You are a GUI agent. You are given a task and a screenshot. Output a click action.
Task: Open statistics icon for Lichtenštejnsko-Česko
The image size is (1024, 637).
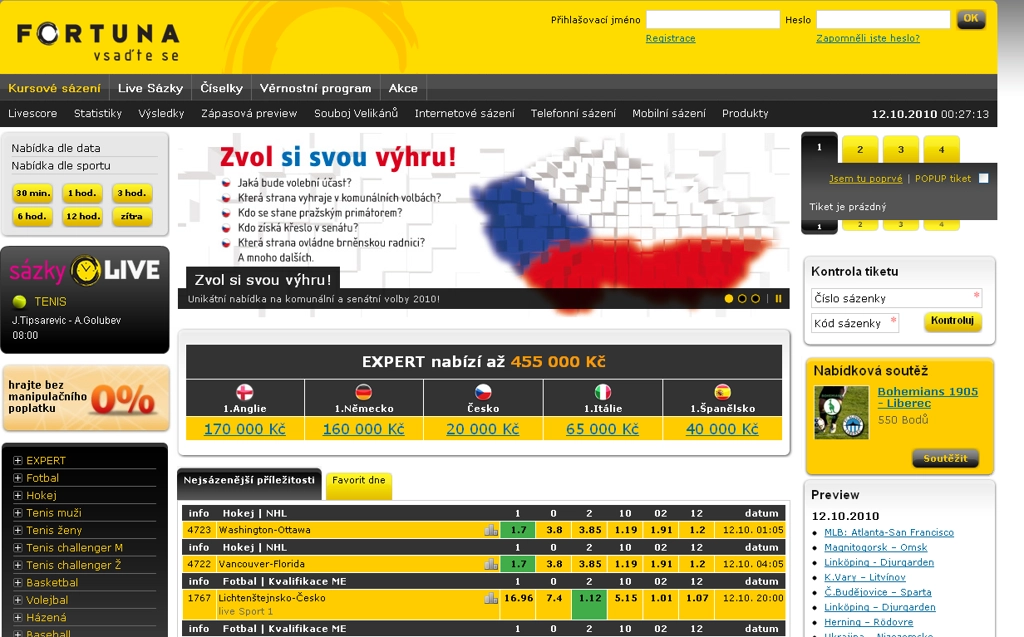click(x=491, y=598)
